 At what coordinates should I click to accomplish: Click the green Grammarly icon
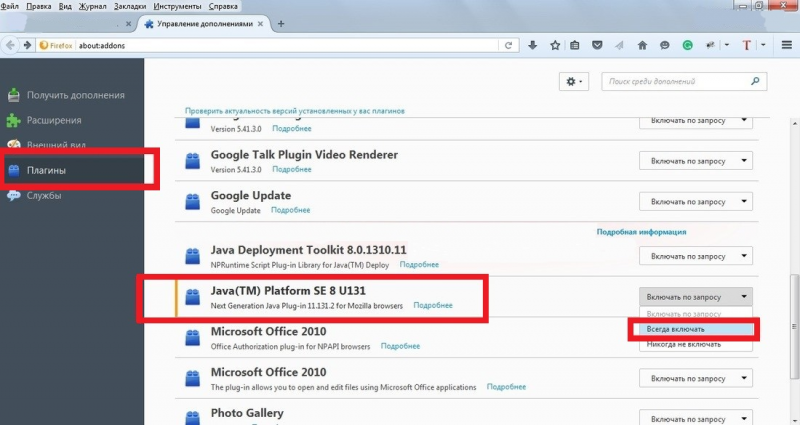pos(687,45)
